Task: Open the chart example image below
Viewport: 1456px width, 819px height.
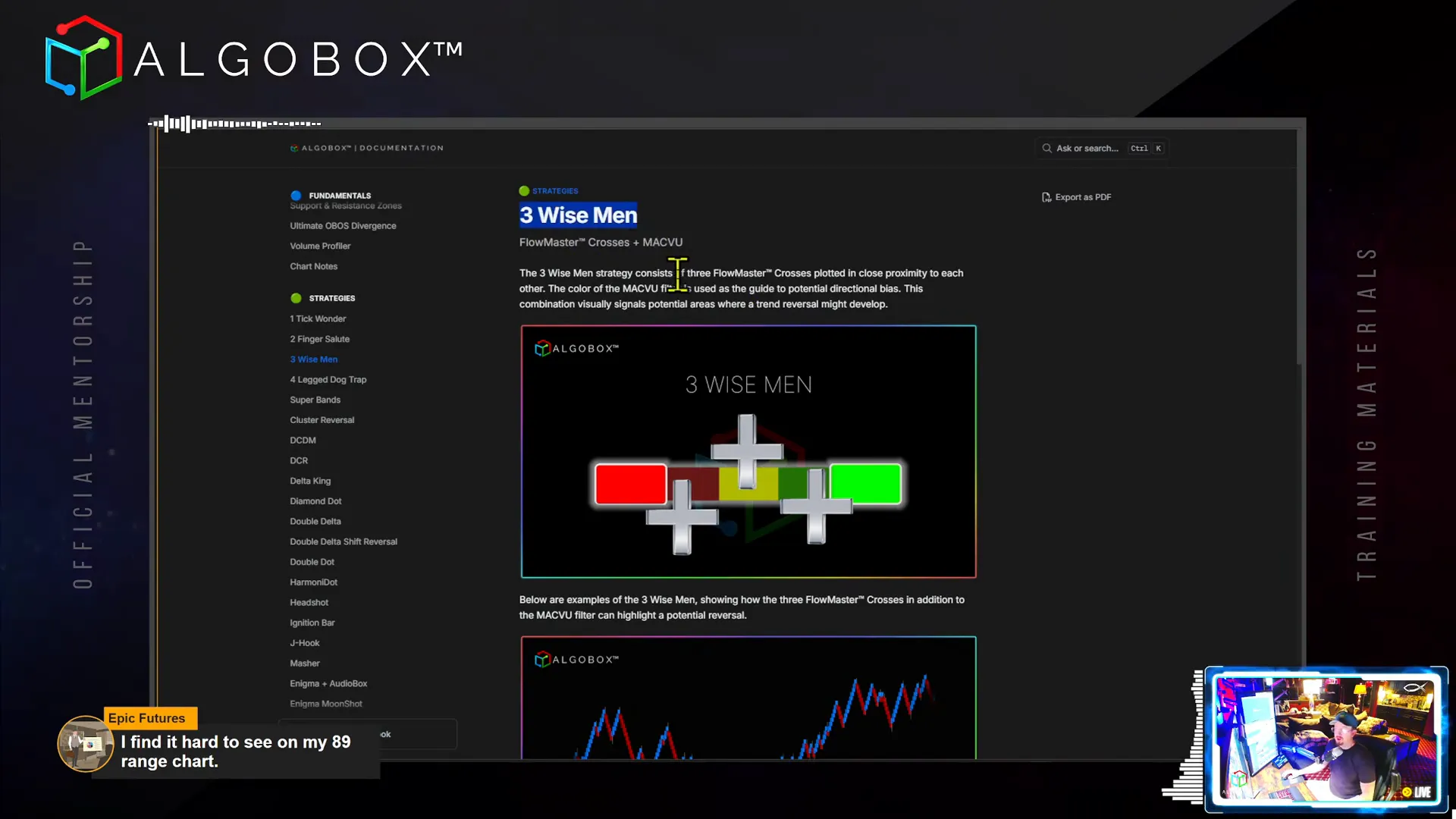Action: pyautogui.click(x=748, y=698)
